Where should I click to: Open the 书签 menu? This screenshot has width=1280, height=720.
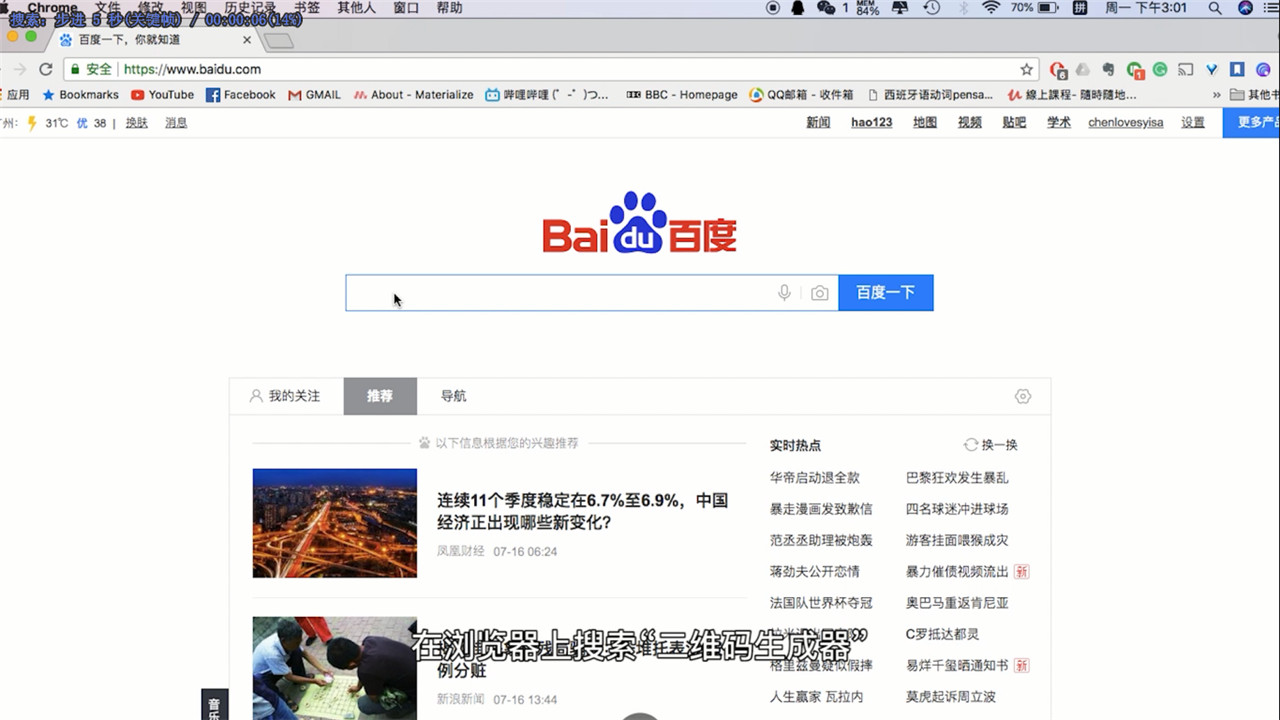click(307, 8)
